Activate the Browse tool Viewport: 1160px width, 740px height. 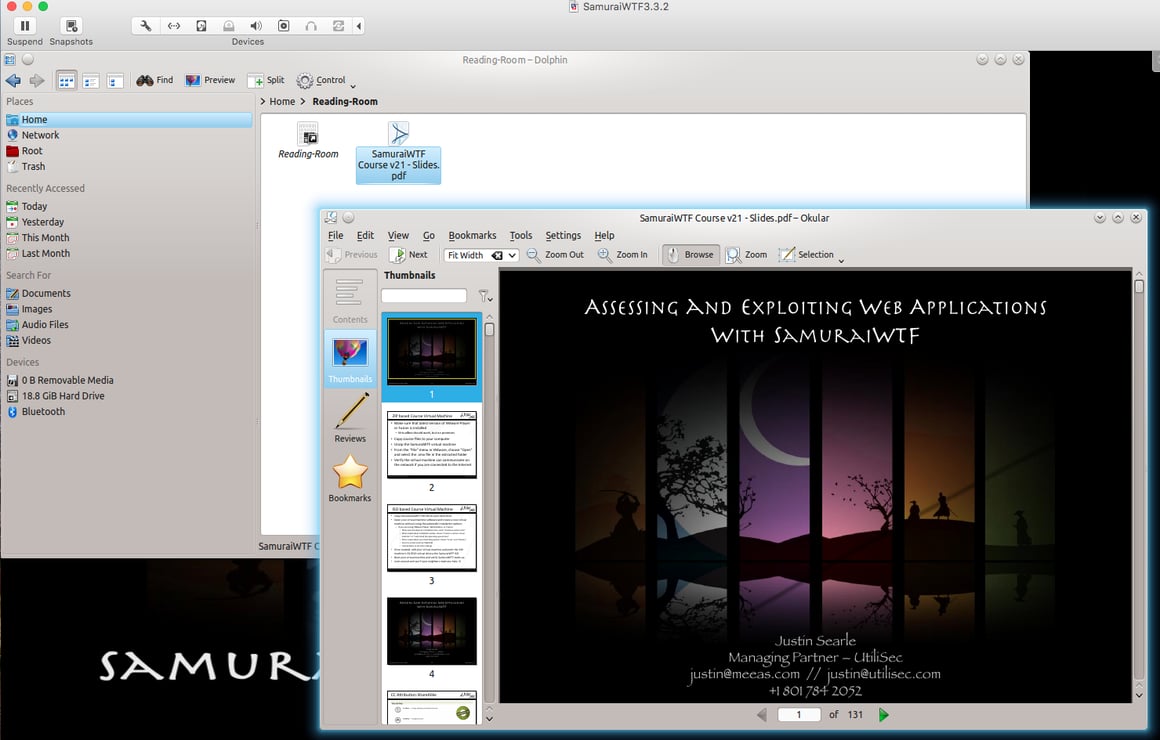[690, 255]
